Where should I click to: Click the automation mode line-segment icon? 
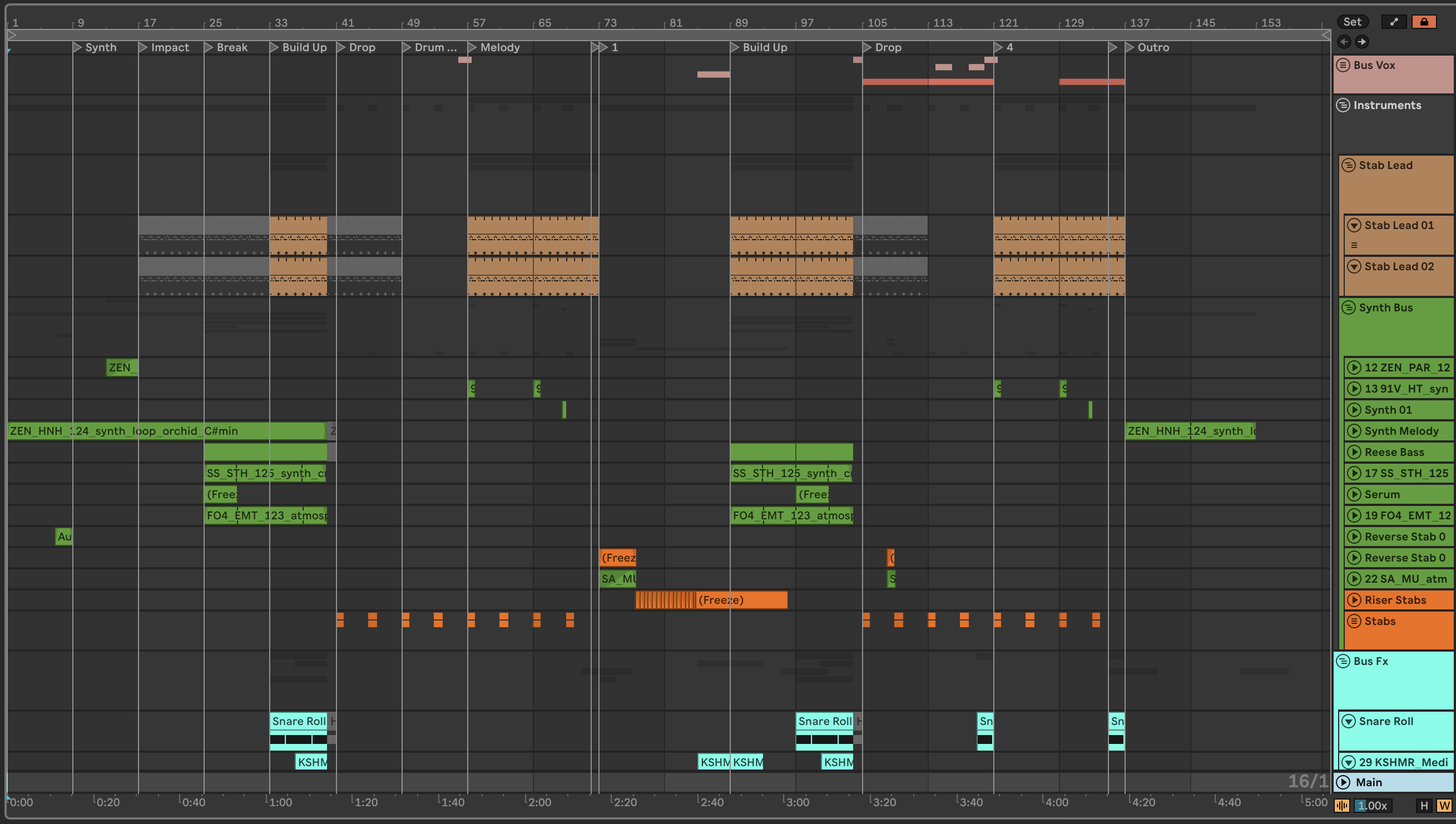coord(1394,22)
